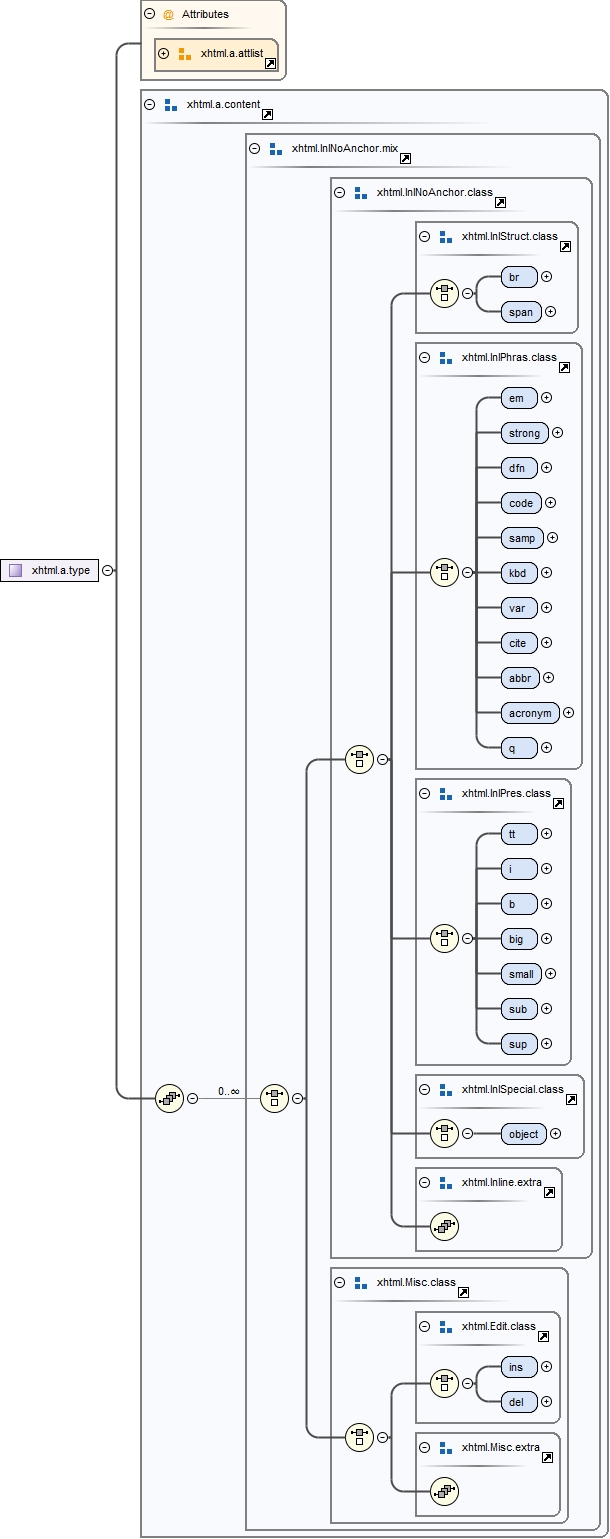This screenshot has height=1539, width=610.
Task: Select the samp element node
Action: pyautogui.click(x=522, y=538)
